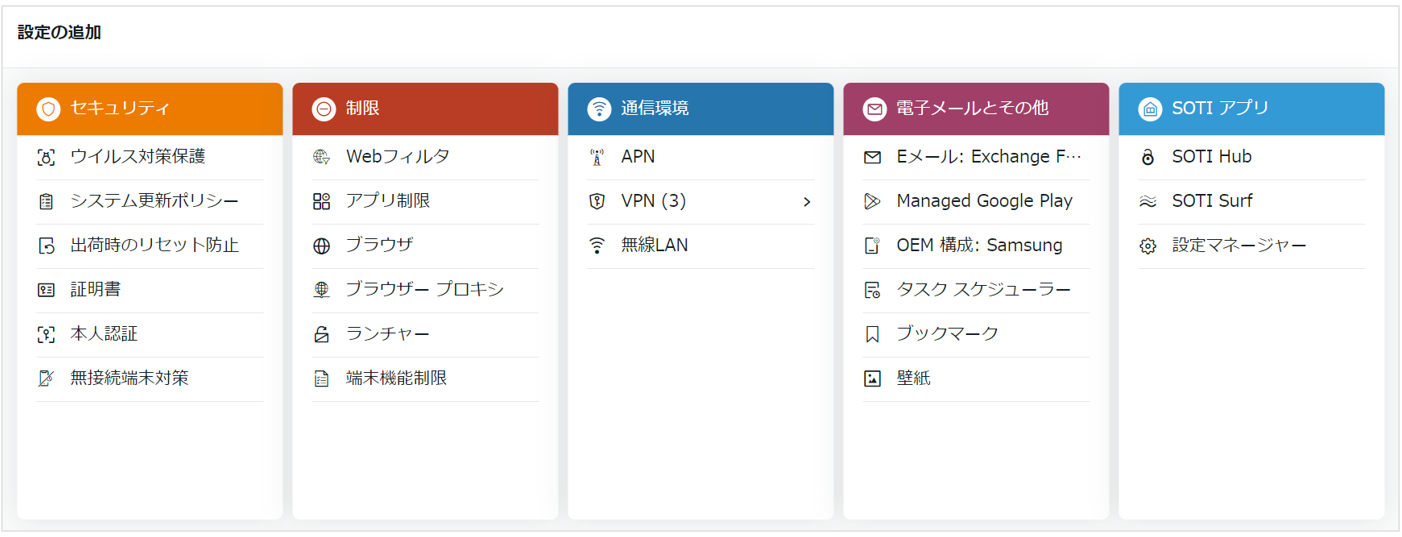Viewport: 1402px width, 537px height.
Task: Click the Webフィルタ globe icon
Action: click(x=321, y=157)
